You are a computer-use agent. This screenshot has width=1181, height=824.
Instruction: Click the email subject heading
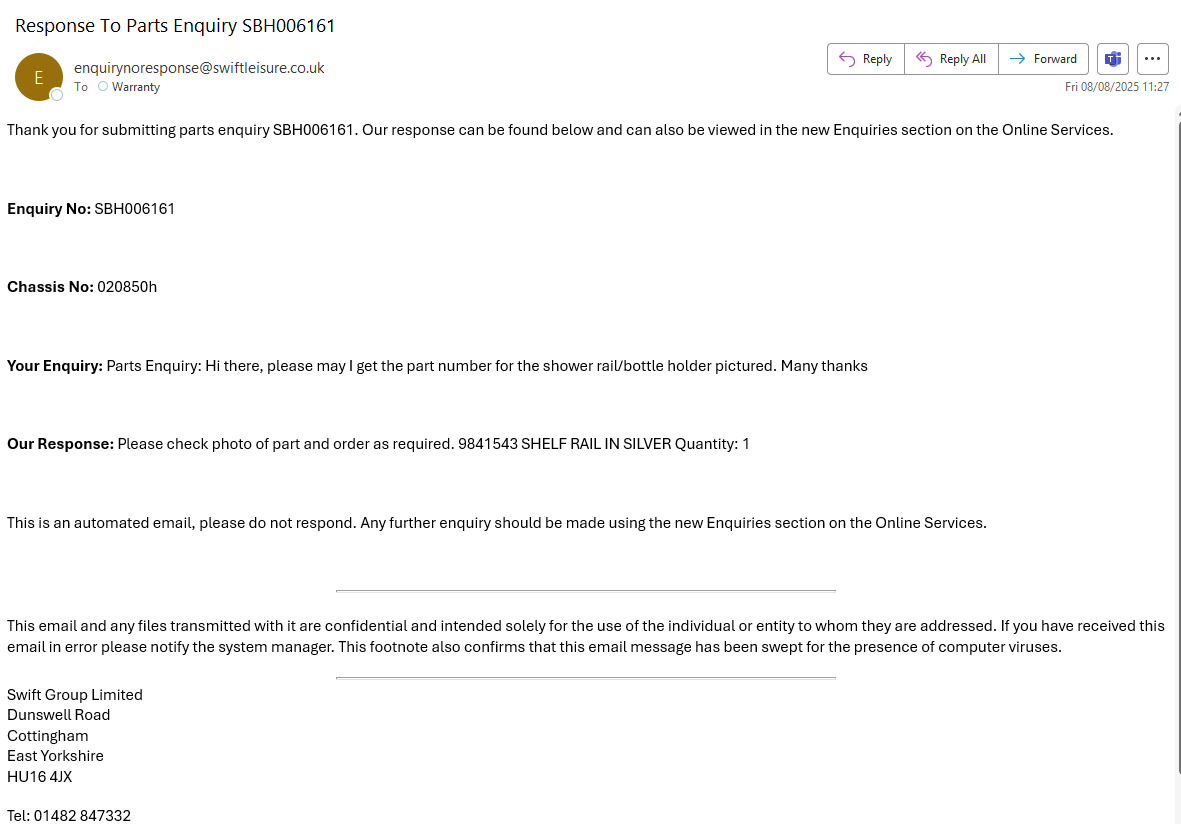pos(175,26)
